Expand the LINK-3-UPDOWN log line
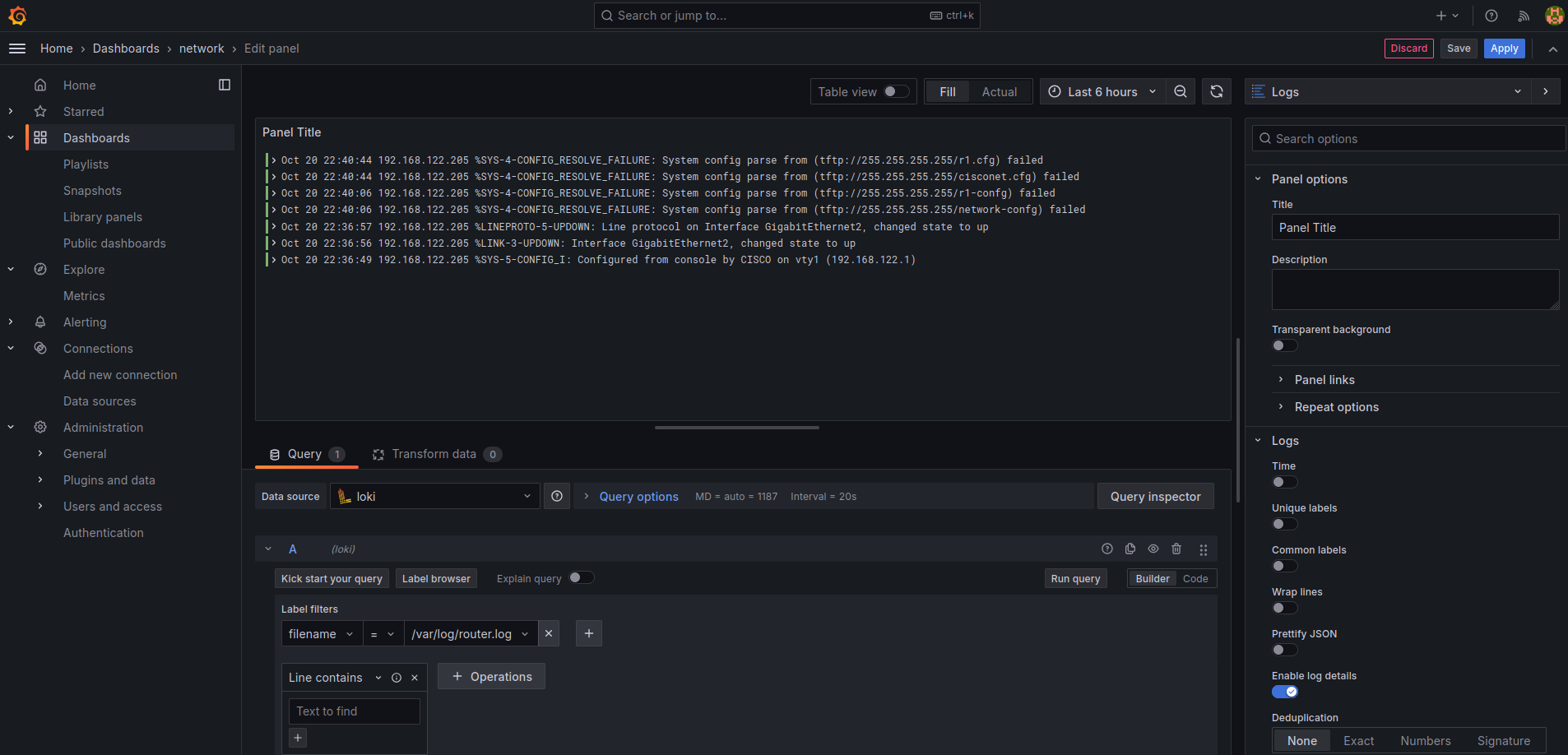Viewport: 1568px width, 755px height. [274, 243]
